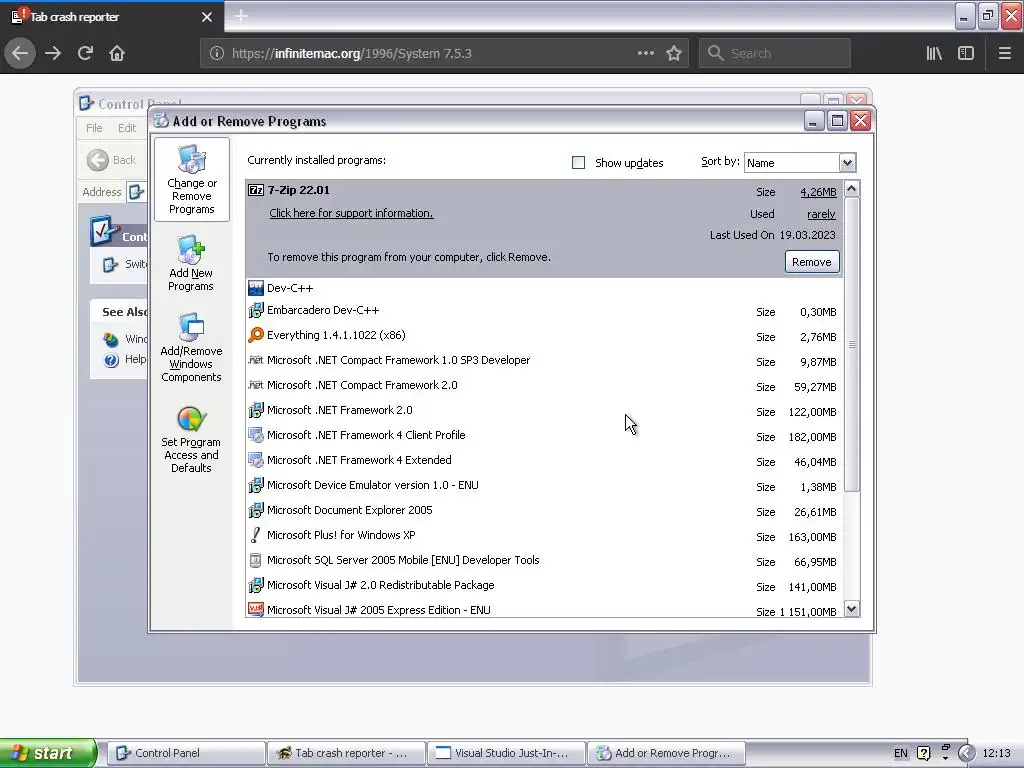1024x768 pixels.
Task: Select Everything 1.4.1.1022 (x86) row text
Action: (336, 335)
